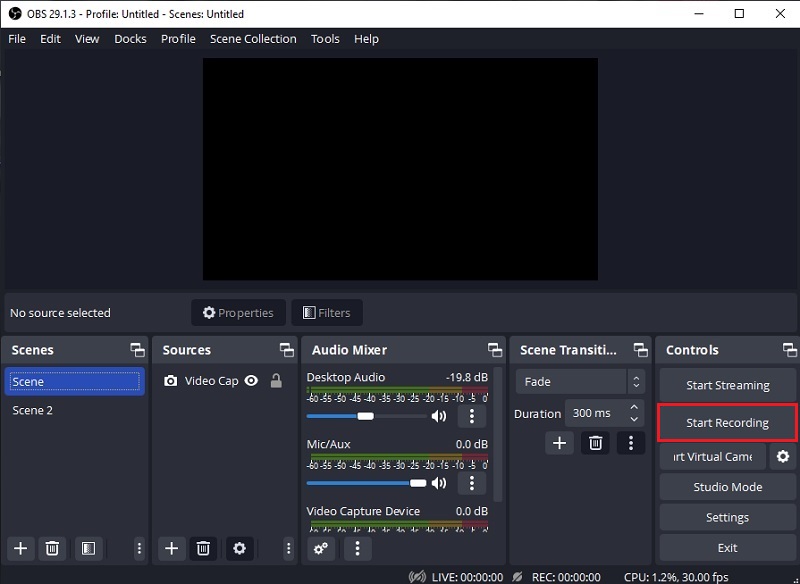This screenshot has height=584, width=800.
Task: Click the recording status icon beside REC
Action: pyautogui.click(x=517, y=577)
